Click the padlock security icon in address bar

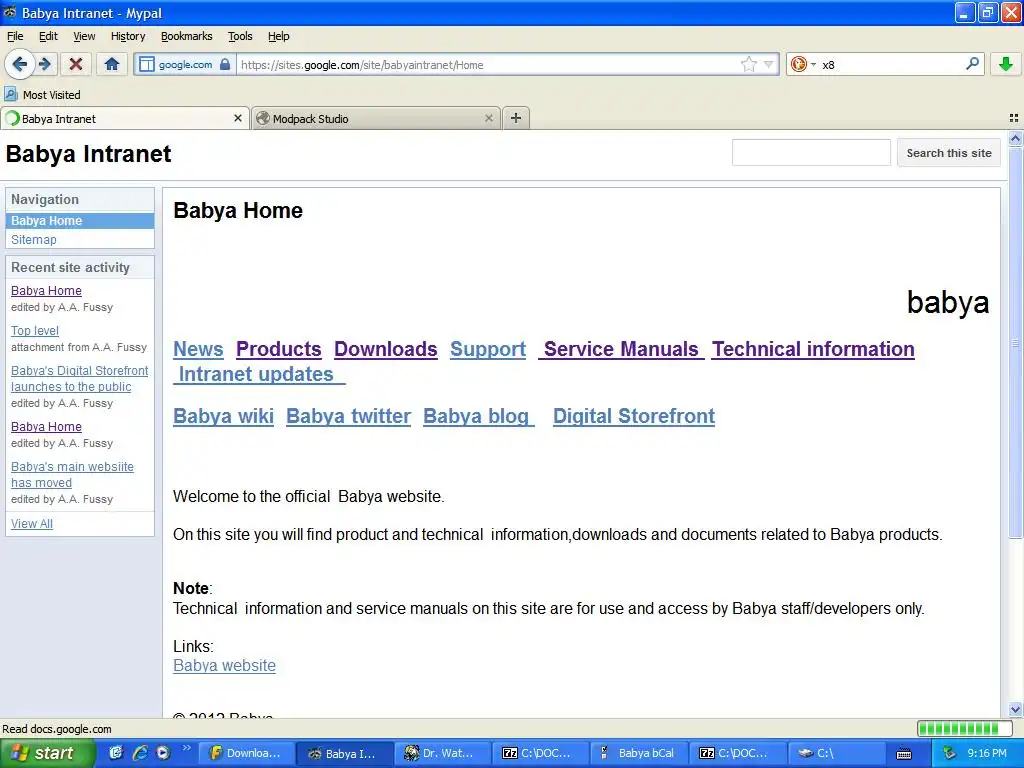(x=225, y=64)
